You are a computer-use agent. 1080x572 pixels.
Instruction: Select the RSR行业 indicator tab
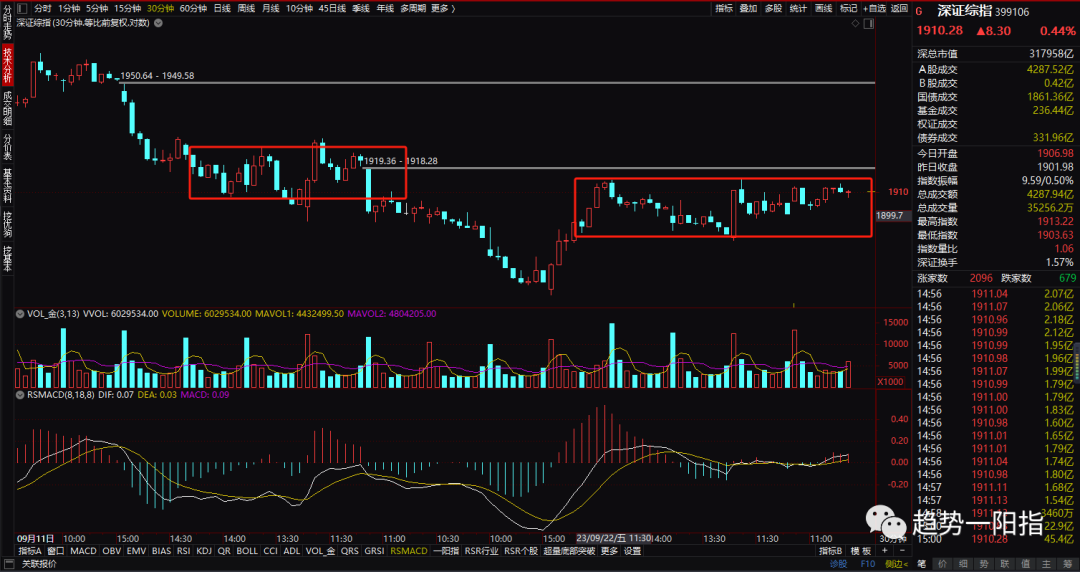[481, 551]
